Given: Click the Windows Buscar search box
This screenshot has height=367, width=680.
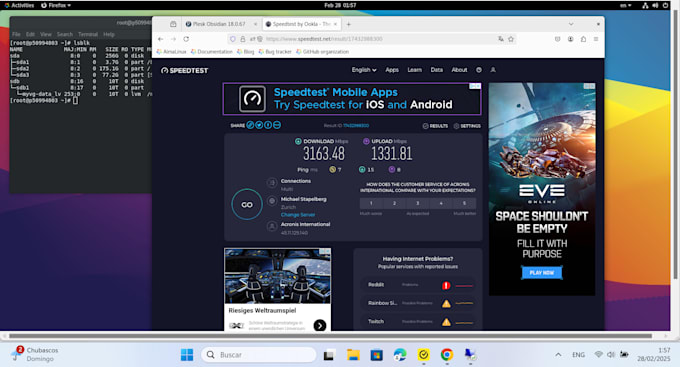Looking at the screenshot, I should (258, 355).
